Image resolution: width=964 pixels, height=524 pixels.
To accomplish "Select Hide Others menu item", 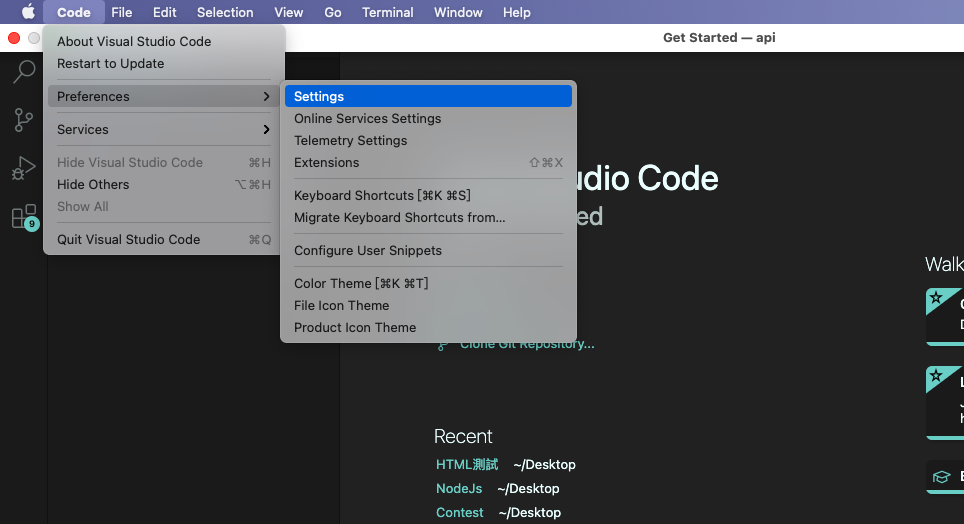I will 163,185.
